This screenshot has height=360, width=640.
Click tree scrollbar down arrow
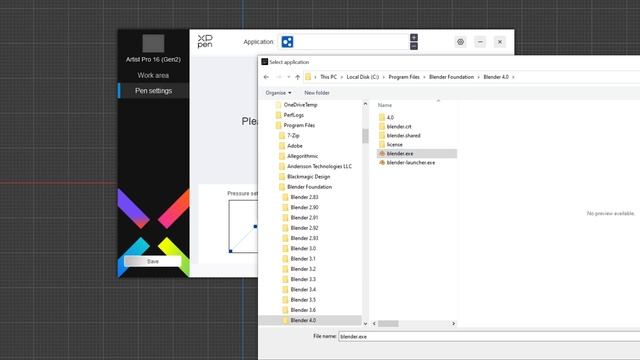click(x=365, y=324)
